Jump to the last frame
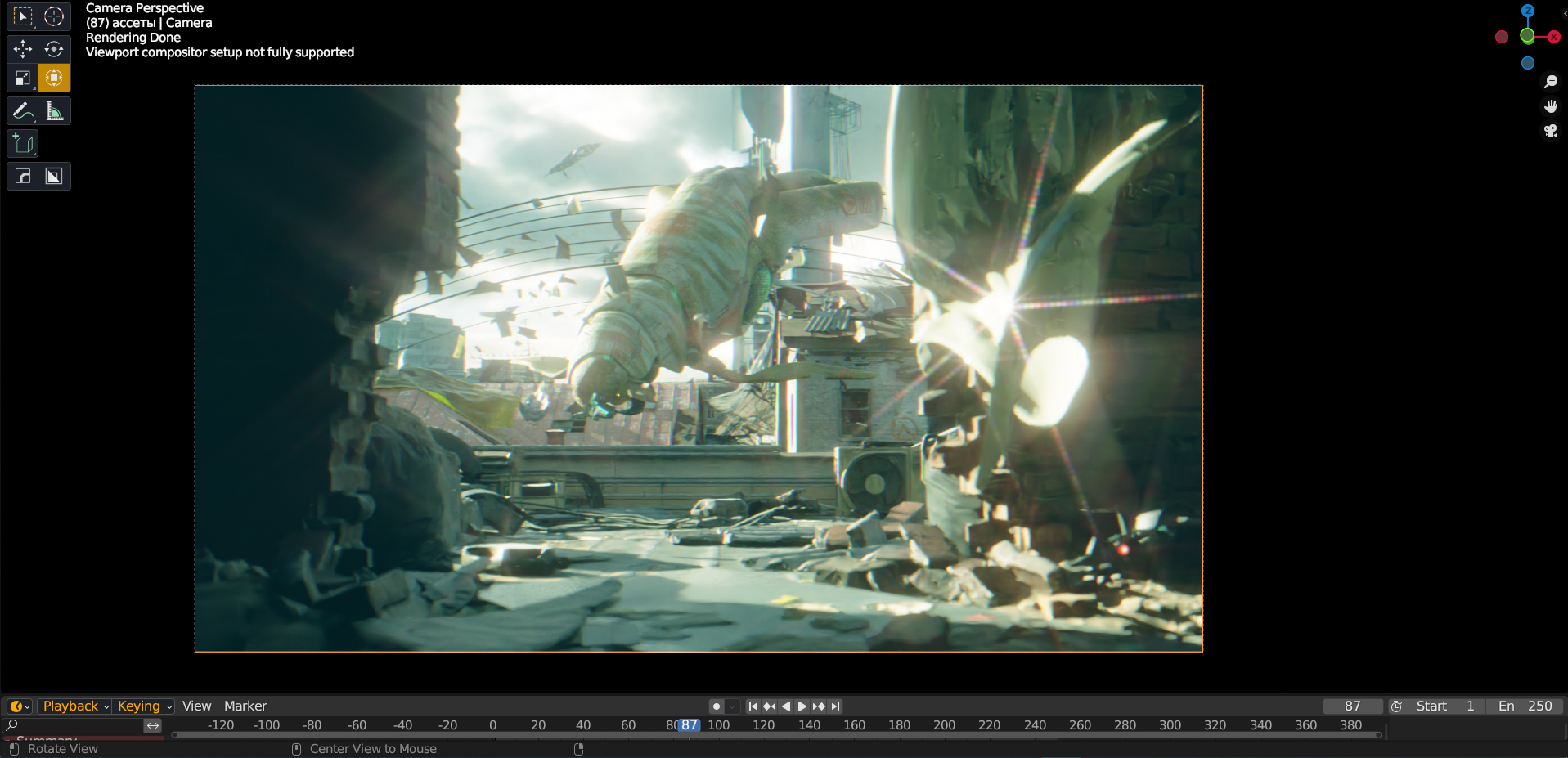 (x=835, y=706)
